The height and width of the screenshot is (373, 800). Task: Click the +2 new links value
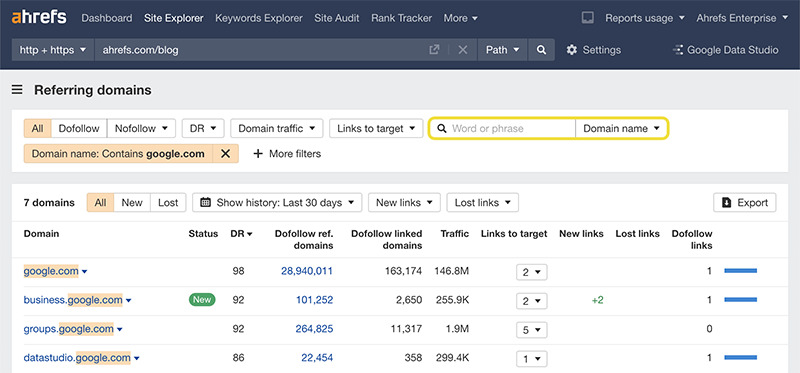tap(597, 300)
